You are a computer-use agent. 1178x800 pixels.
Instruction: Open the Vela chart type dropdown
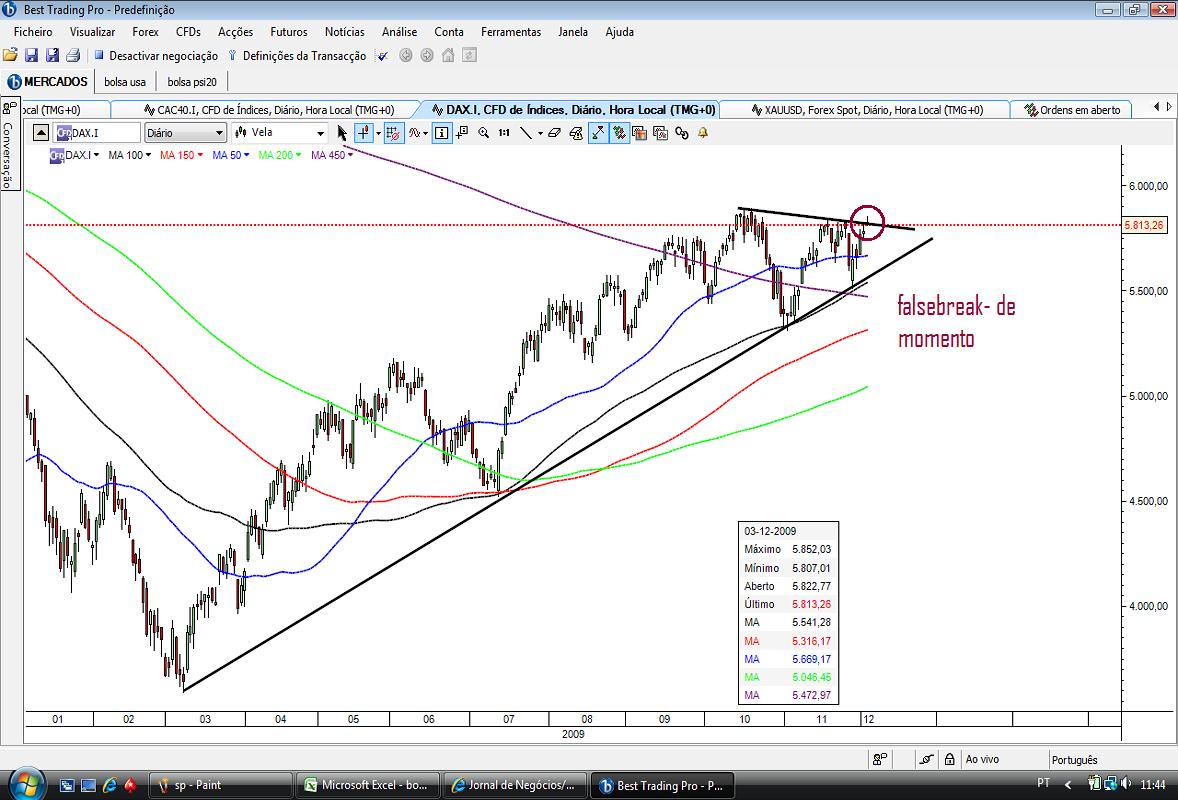point(279,133)
